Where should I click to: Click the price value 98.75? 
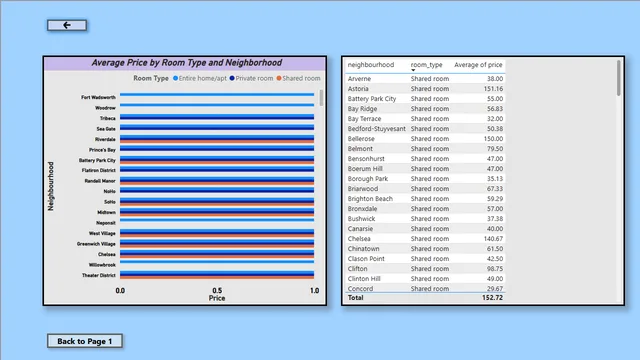click(495, 269)
